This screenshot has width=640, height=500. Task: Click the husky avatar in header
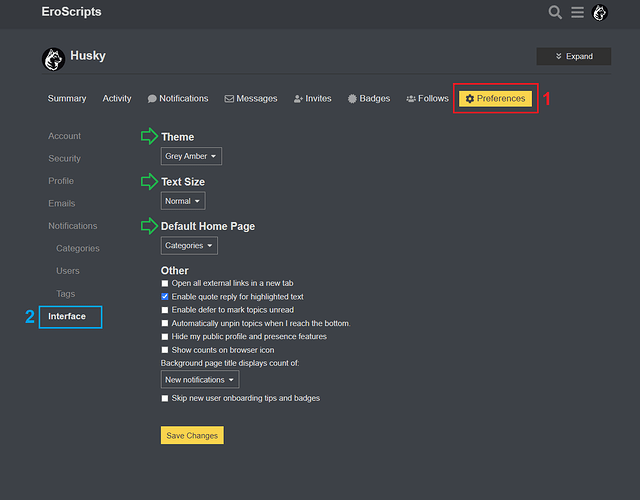click(600, 13)
